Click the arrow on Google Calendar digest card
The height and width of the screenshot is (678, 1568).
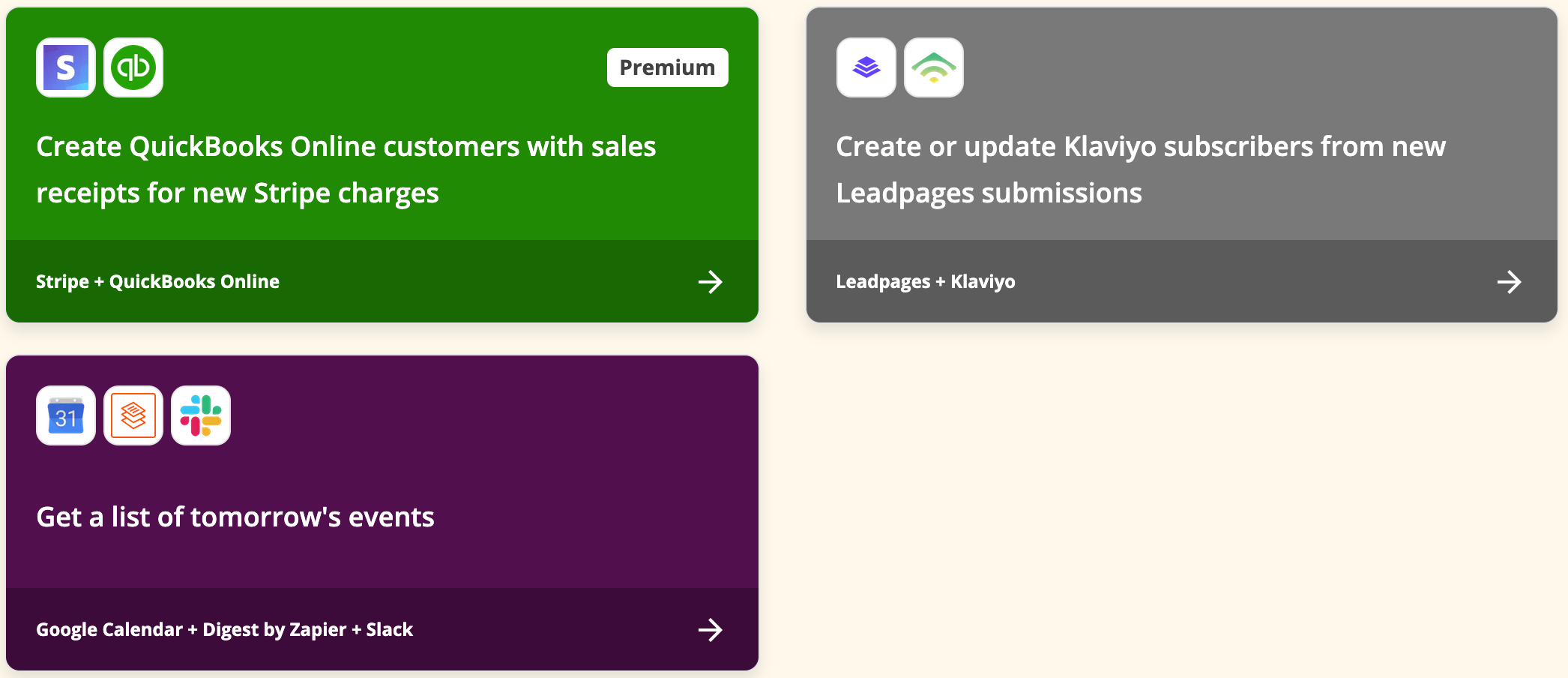[x=710, y=630]
